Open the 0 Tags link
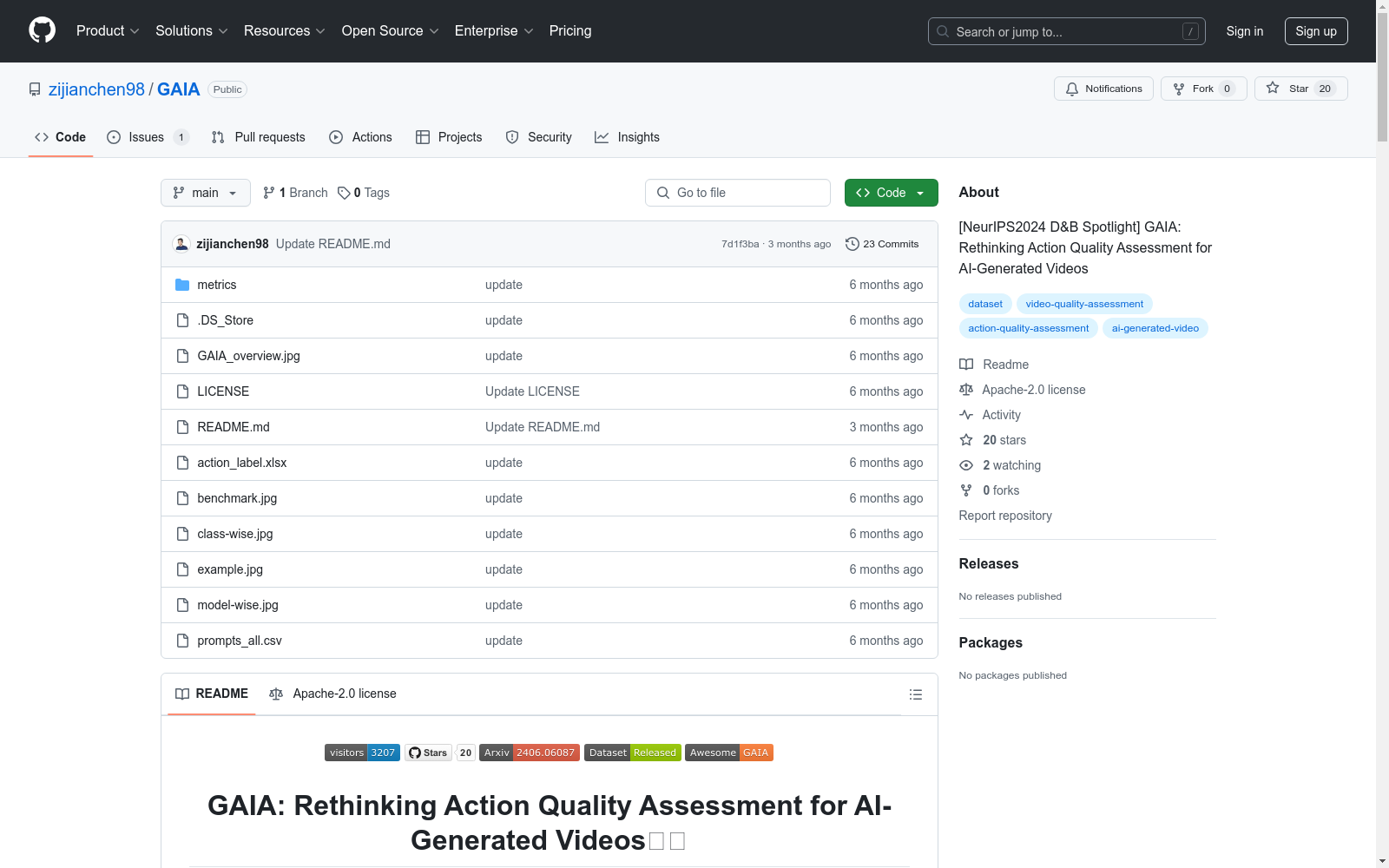The height and width of the screenshot is (868, 1389). click(x=364, y=193)
